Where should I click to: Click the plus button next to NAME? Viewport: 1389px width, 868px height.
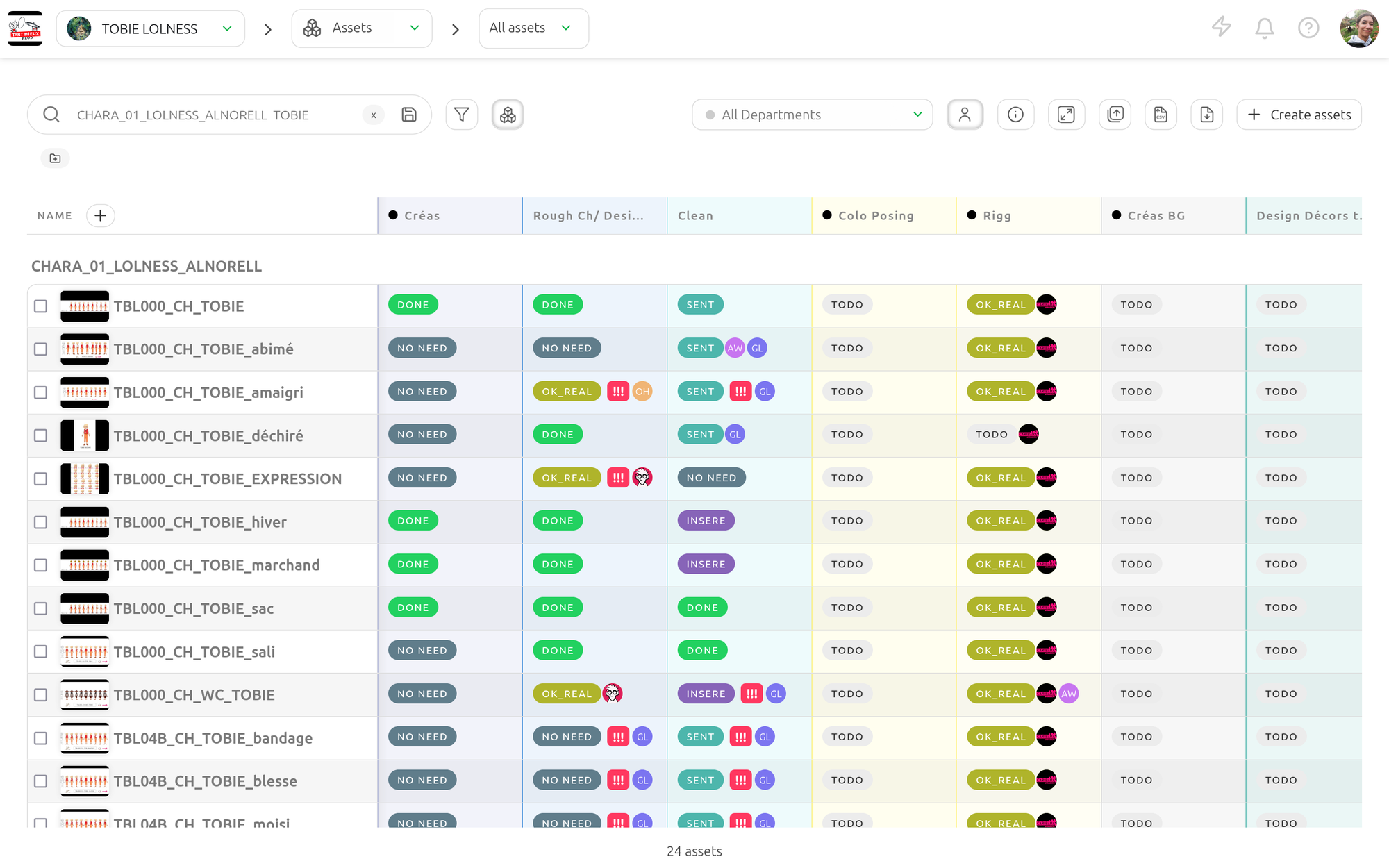pyautogui.click(x=101, y=216)
